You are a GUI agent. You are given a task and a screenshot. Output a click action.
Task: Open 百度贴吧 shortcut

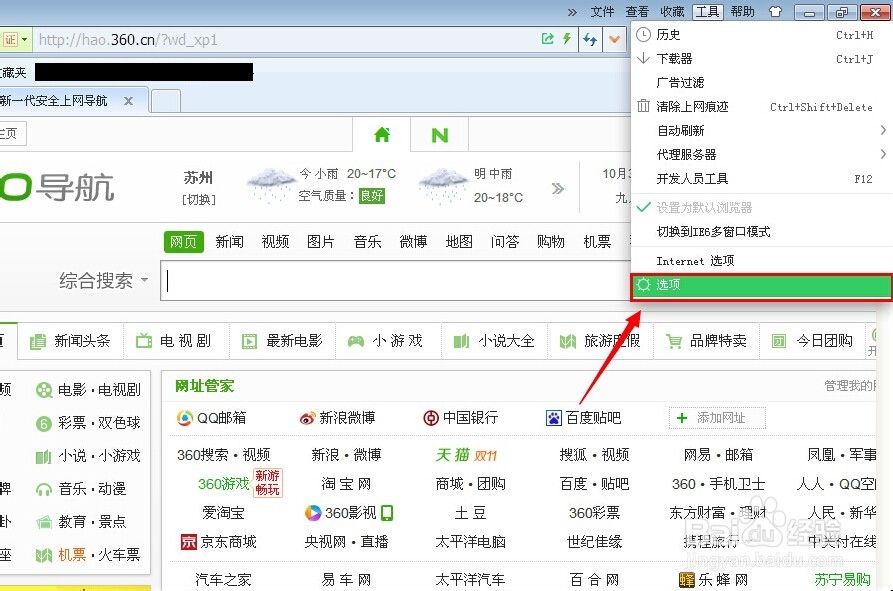[583, 418]
